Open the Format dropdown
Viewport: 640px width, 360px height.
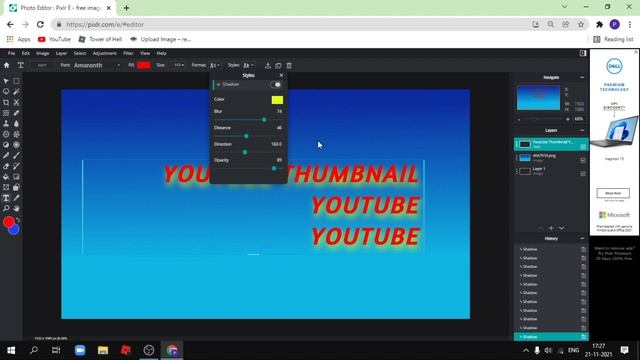(x=215, y=65)
